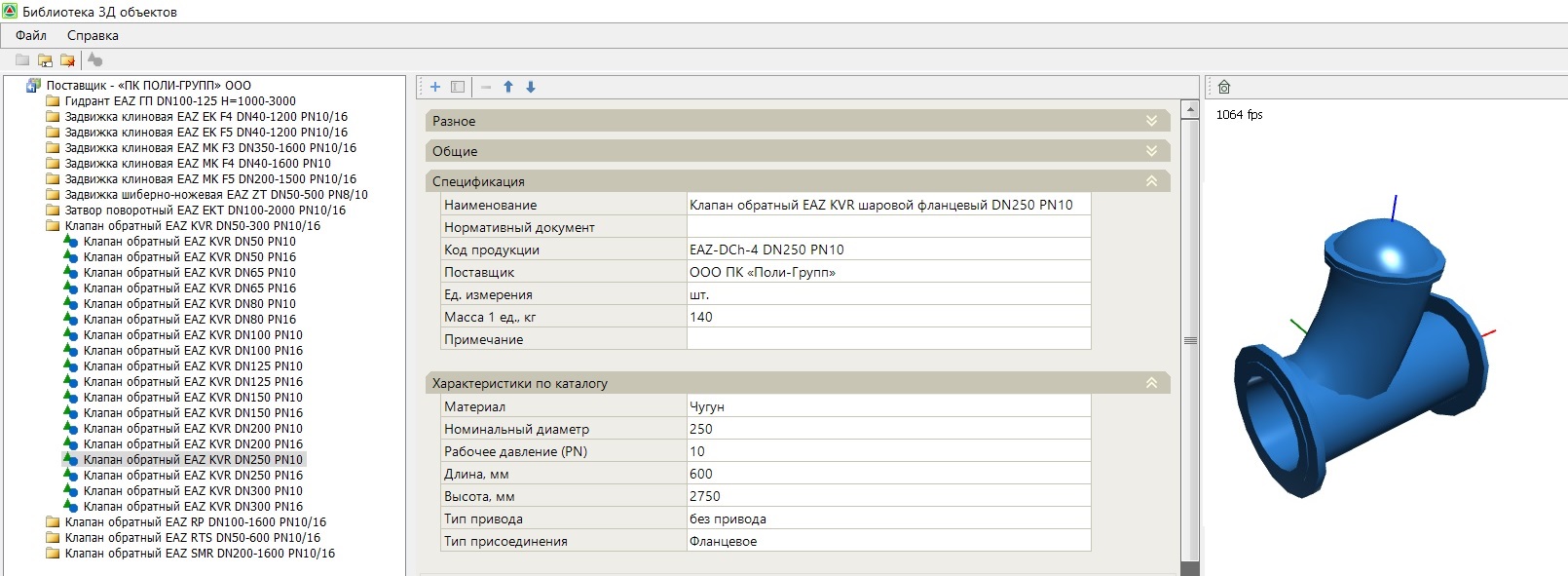This screenshot has height=576, width=1568.
Task: Collapse Характеристики по каталогу section
Action: coord(1151,383)
